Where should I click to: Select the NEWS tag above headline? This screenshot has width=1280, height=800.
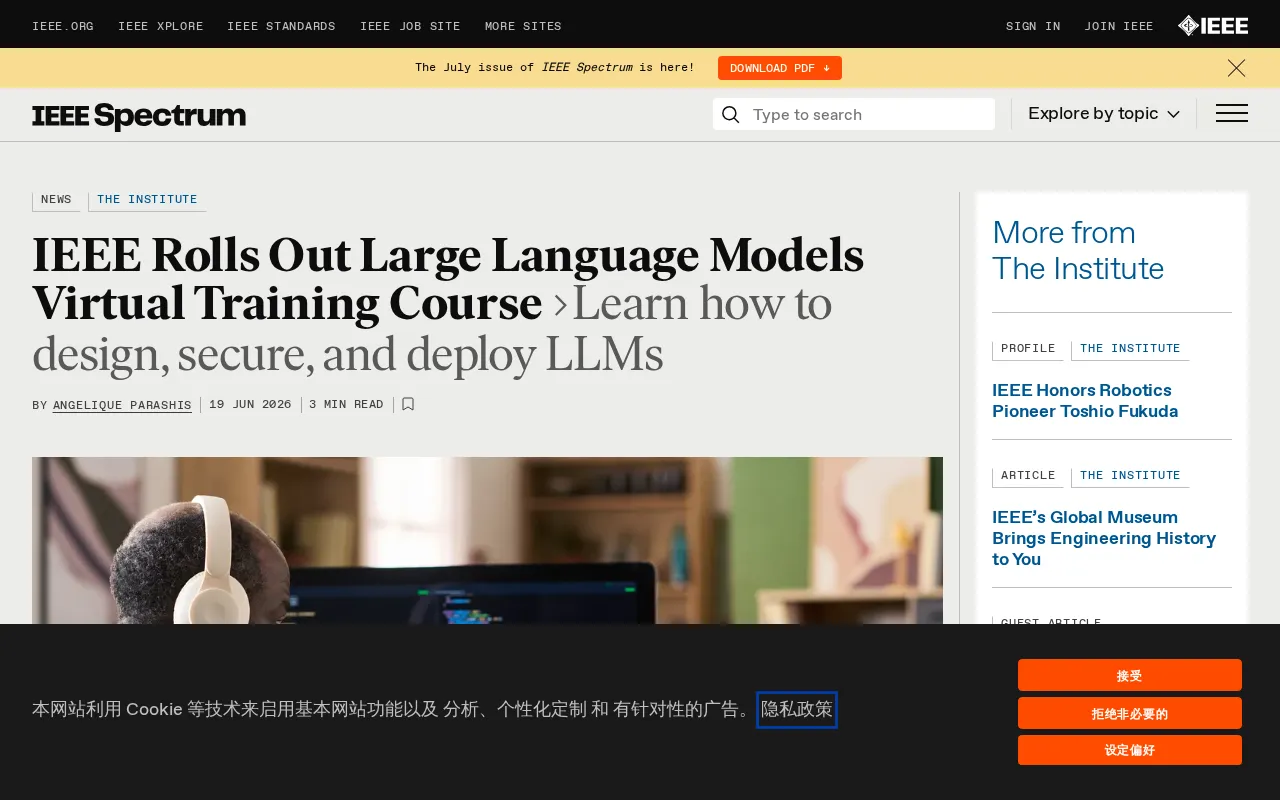pos(56,200)
